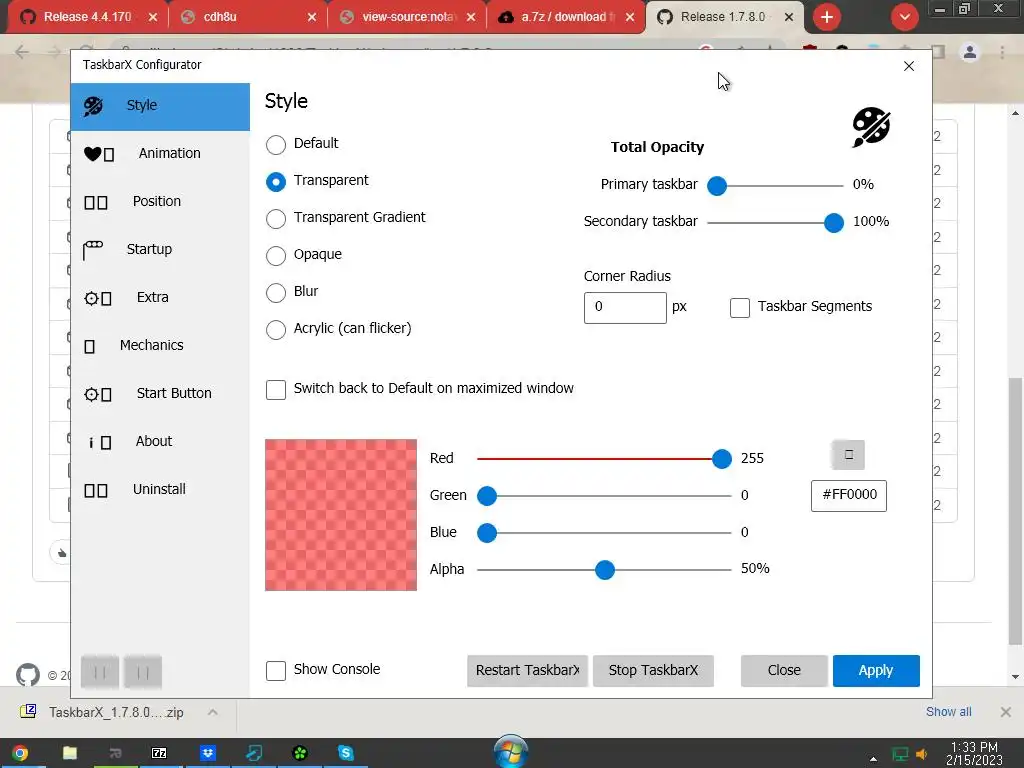Click the Secondary taskbar opacity slider handle

pyautogui.click(x=833, y=223)
